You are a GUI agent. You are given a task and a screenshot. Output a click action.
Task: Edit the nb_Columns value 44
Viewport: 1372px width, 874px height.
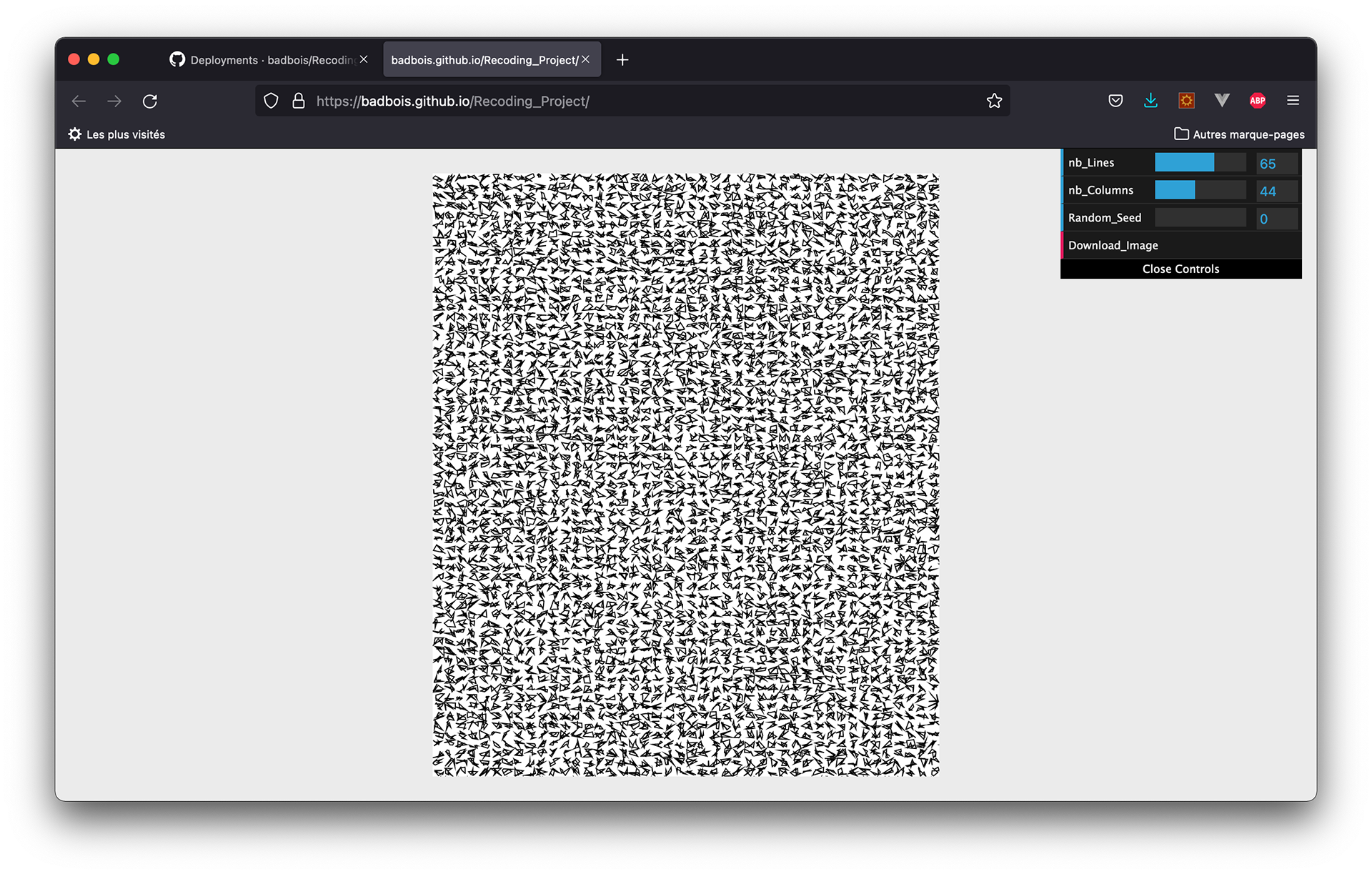(x=1277, y=191)
